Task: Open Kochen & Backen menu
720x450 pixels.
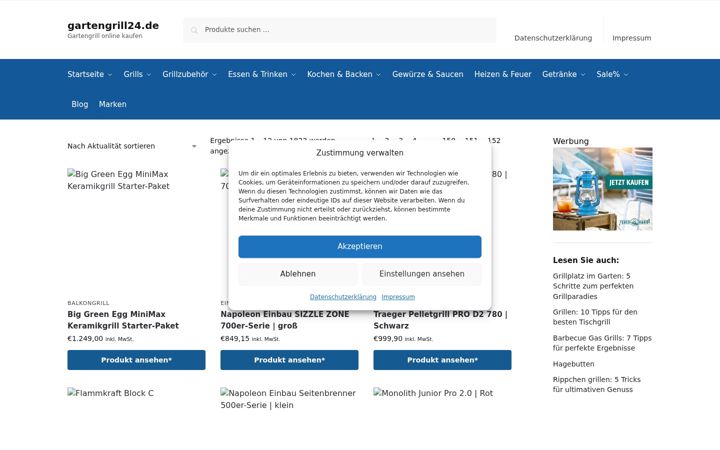Action: [340, 74]
